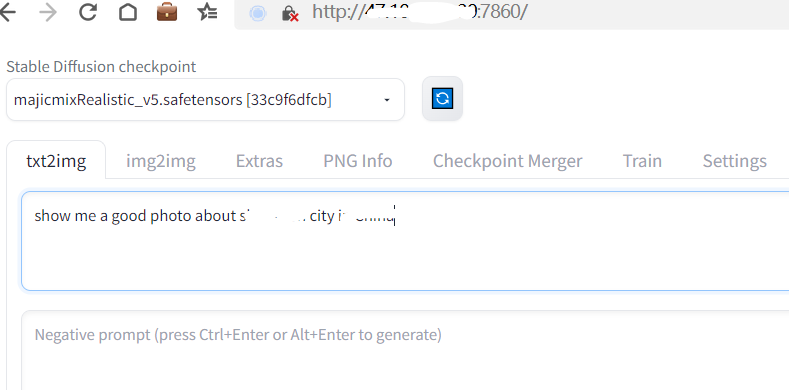Screen dimensions: 789x390
Task: Click the insecure connection lock icon
Action: [x=289, y=13]
